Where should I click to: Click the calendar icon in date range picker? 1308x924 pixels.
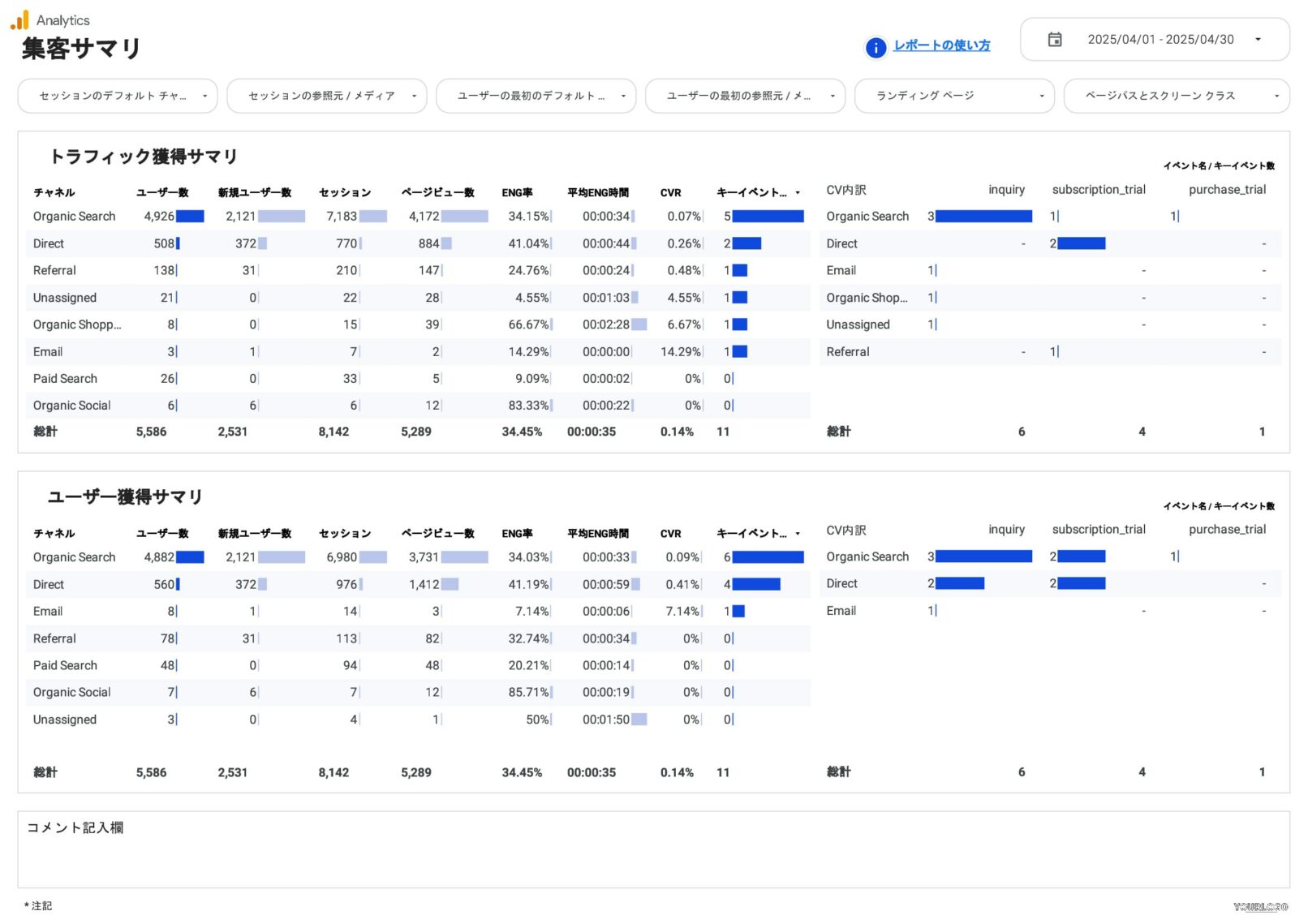coord(1054,40)
